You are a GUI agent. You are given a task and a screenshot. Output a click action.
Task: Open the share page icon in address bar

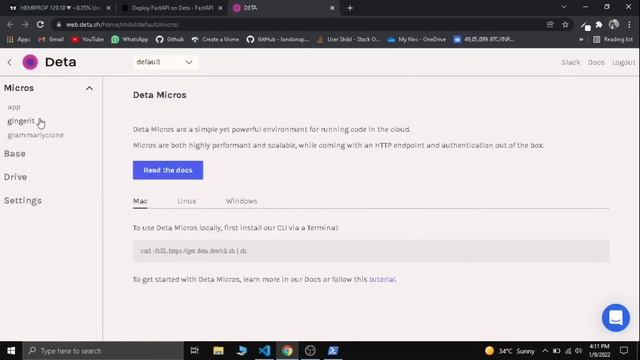click(550, 24)
